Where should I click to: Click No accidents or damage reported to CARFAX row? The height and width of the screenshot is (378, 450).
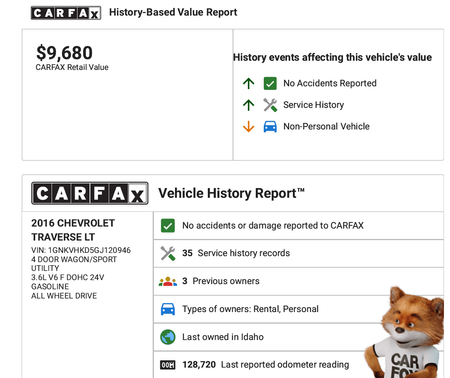298,226
